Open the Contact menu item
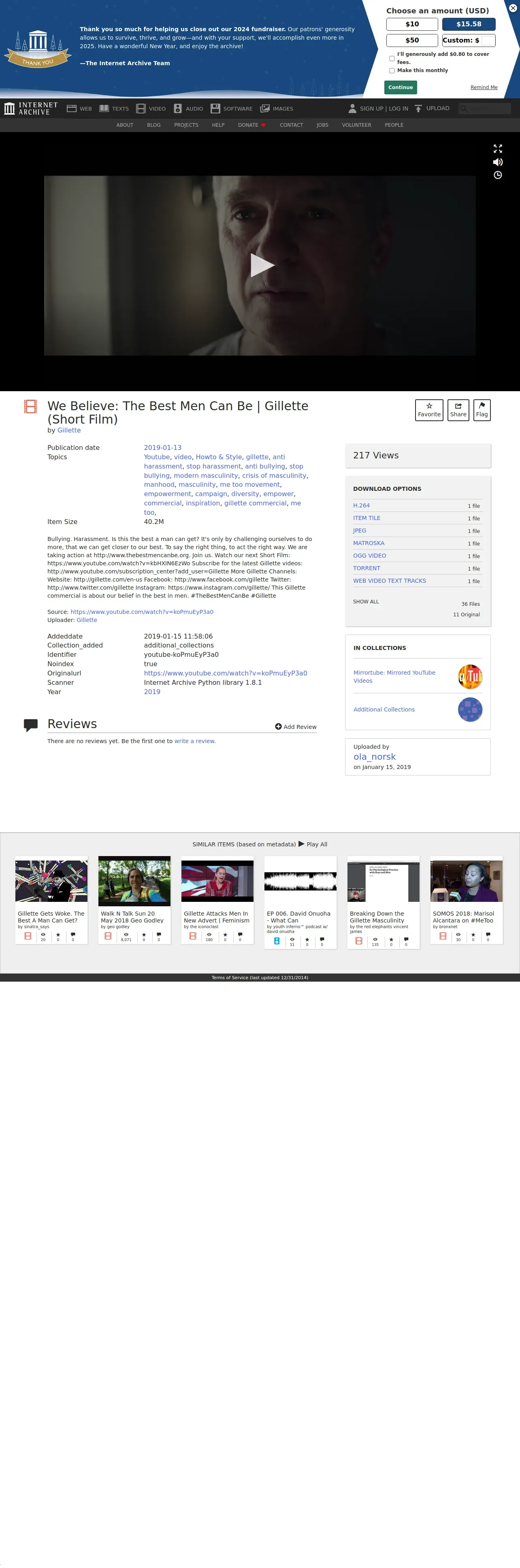Screen dimensions: 520x1568 (x=291, y=125)
